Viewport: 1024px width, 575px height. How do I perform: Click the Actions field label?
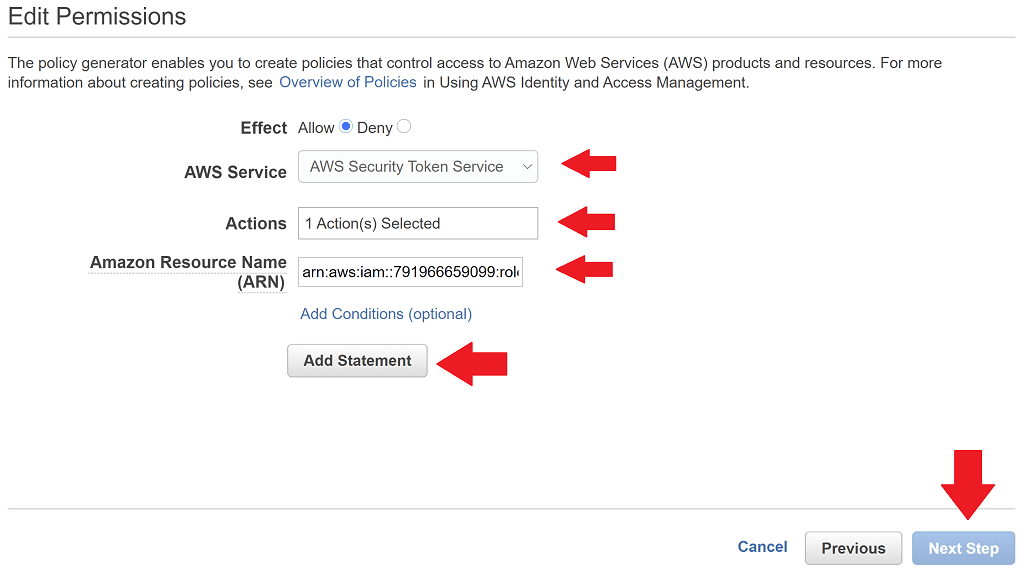tap(256, 224)
